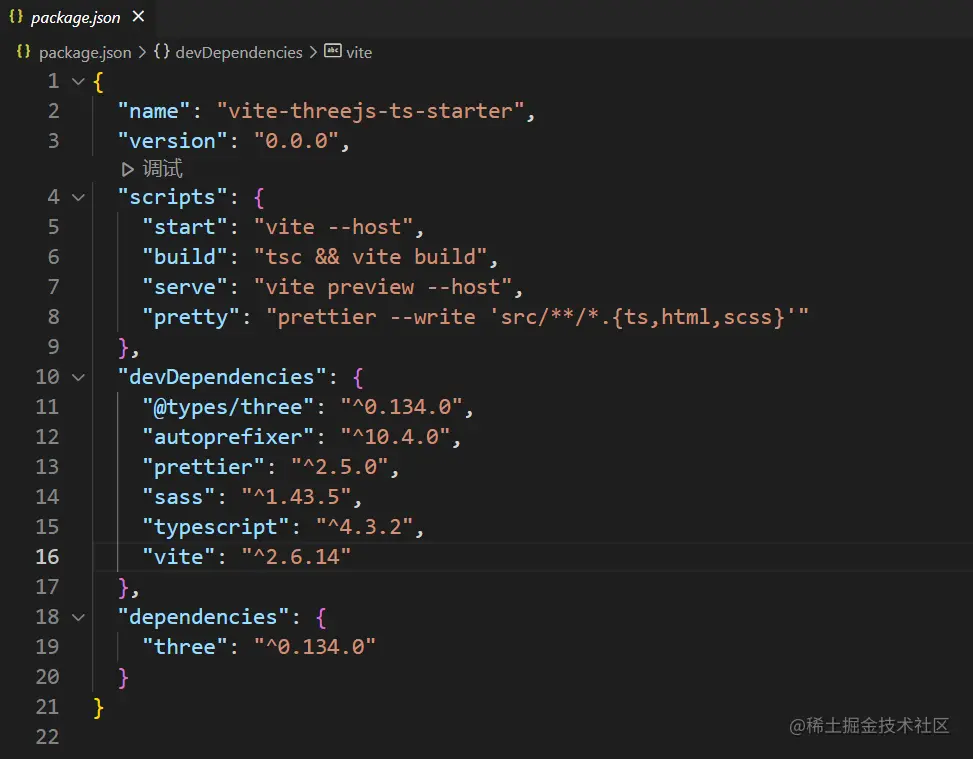Click the prettier --write command value

pyautogui.click(x=537, y=317)
